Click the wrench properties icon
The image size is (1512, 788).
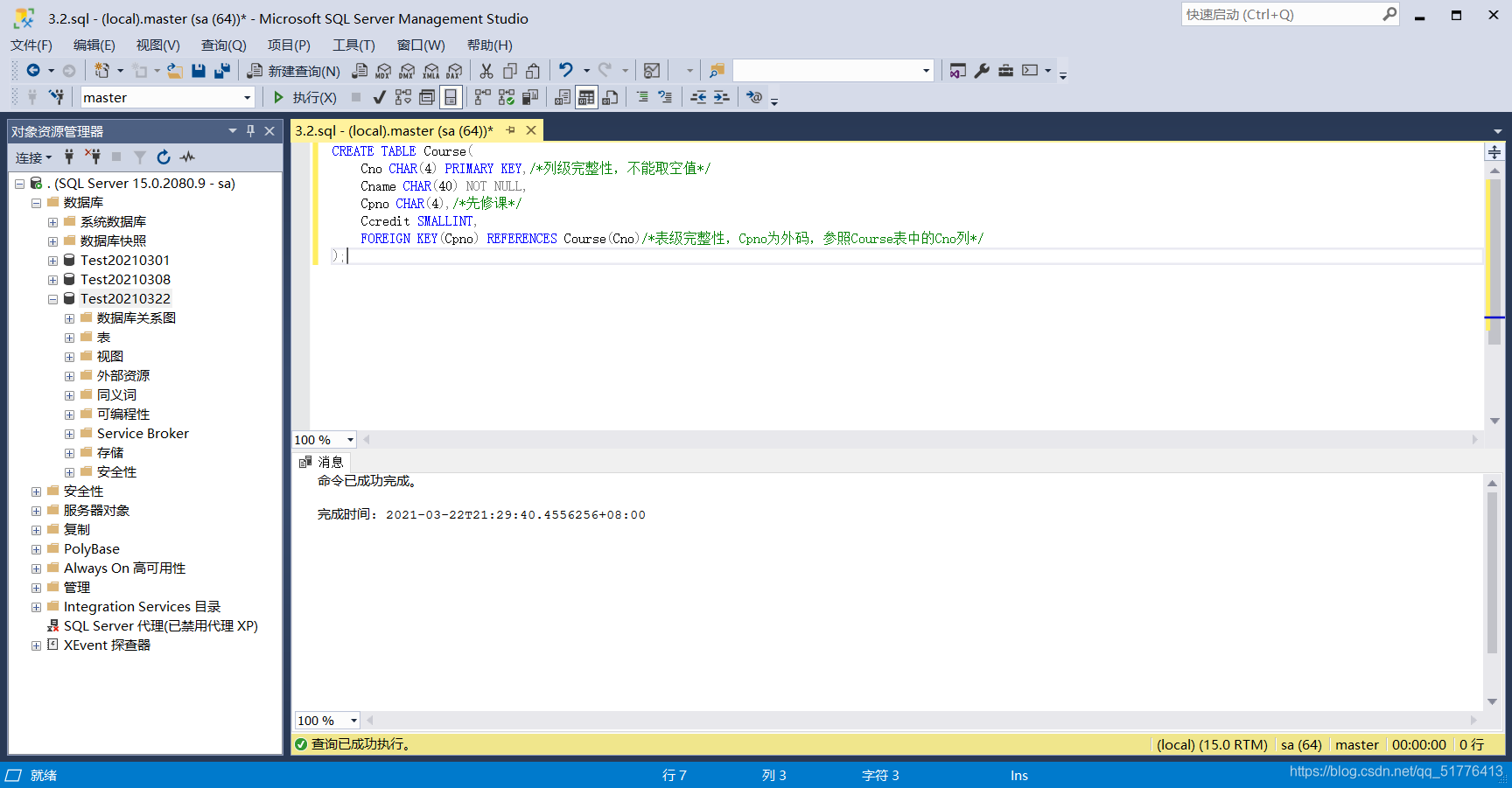coord(982,71)
